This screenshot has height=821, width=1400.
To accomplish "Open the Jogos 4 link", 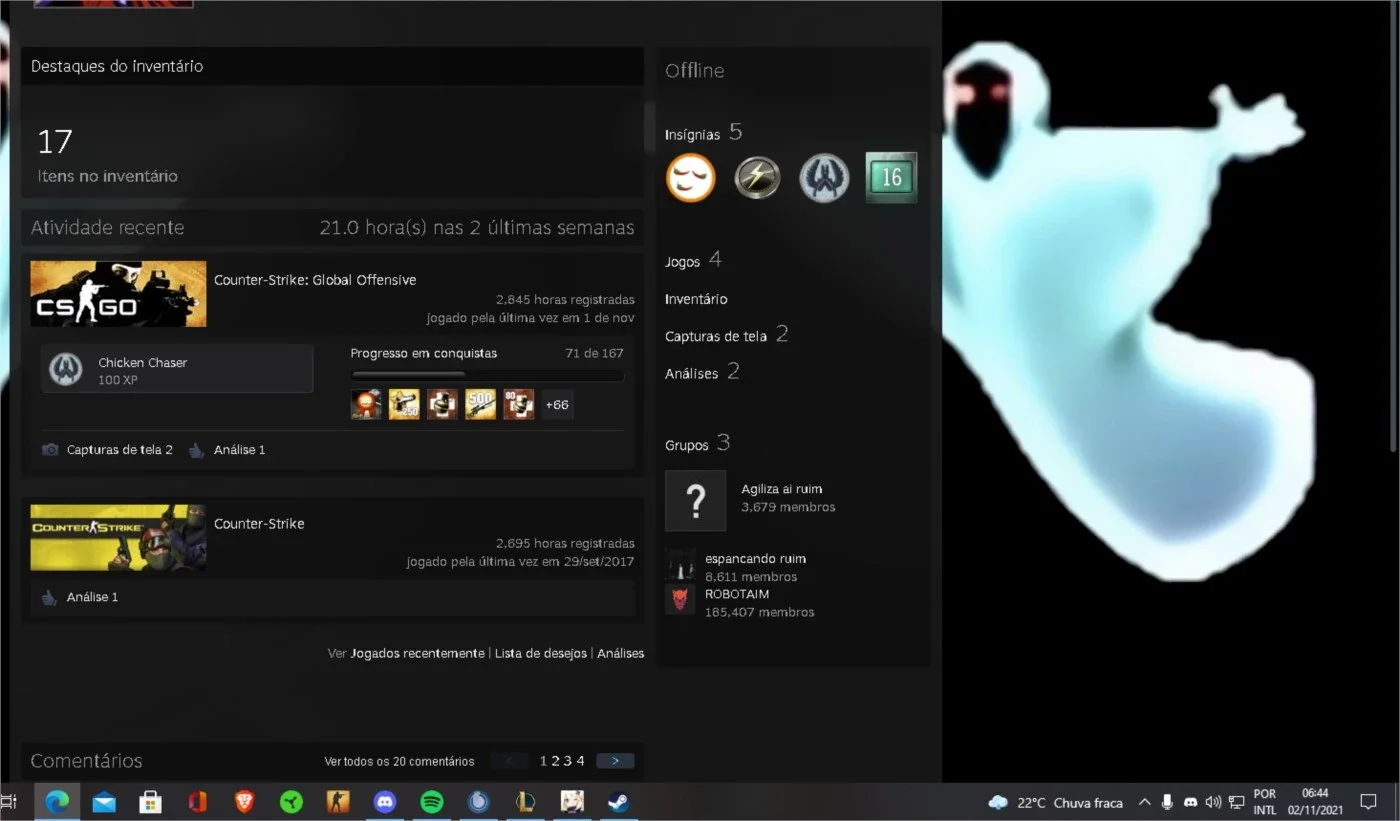I will [693, 260].
